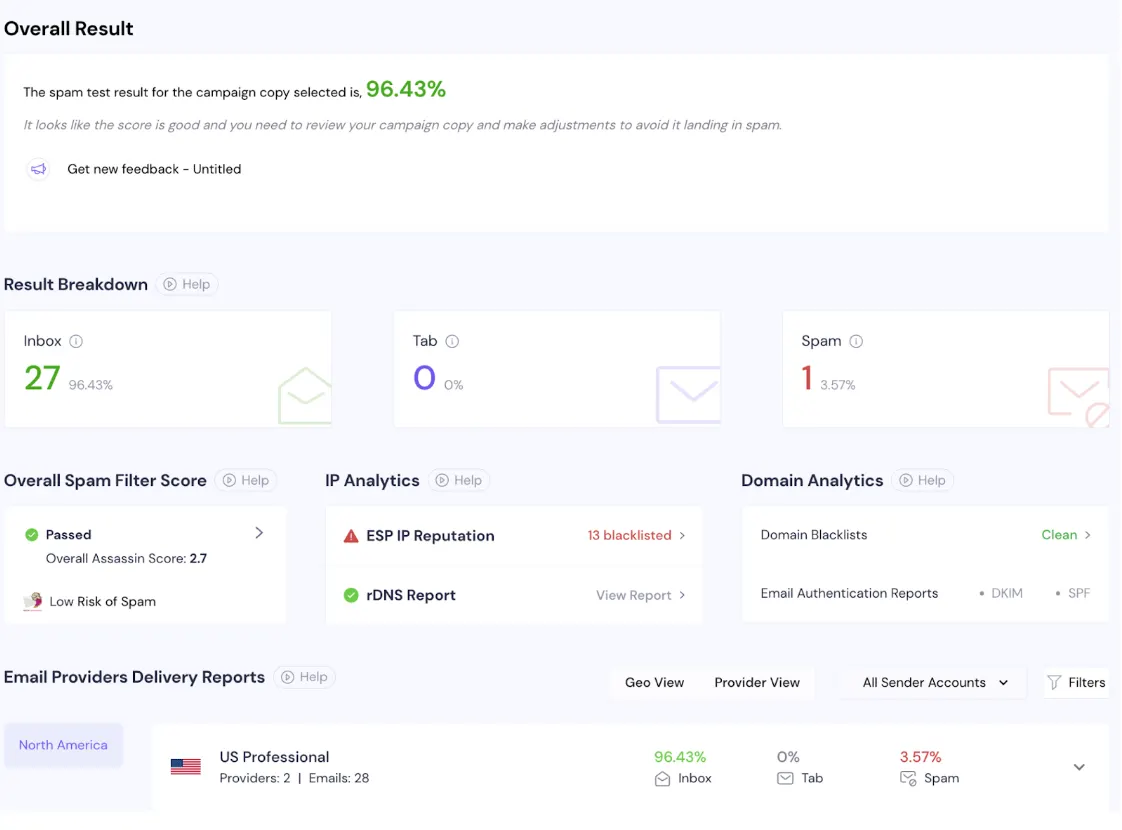This screenshot has height=830, width=1122.
Task: Click Help beside IP Analytics
Action: [x=459, y=480]
